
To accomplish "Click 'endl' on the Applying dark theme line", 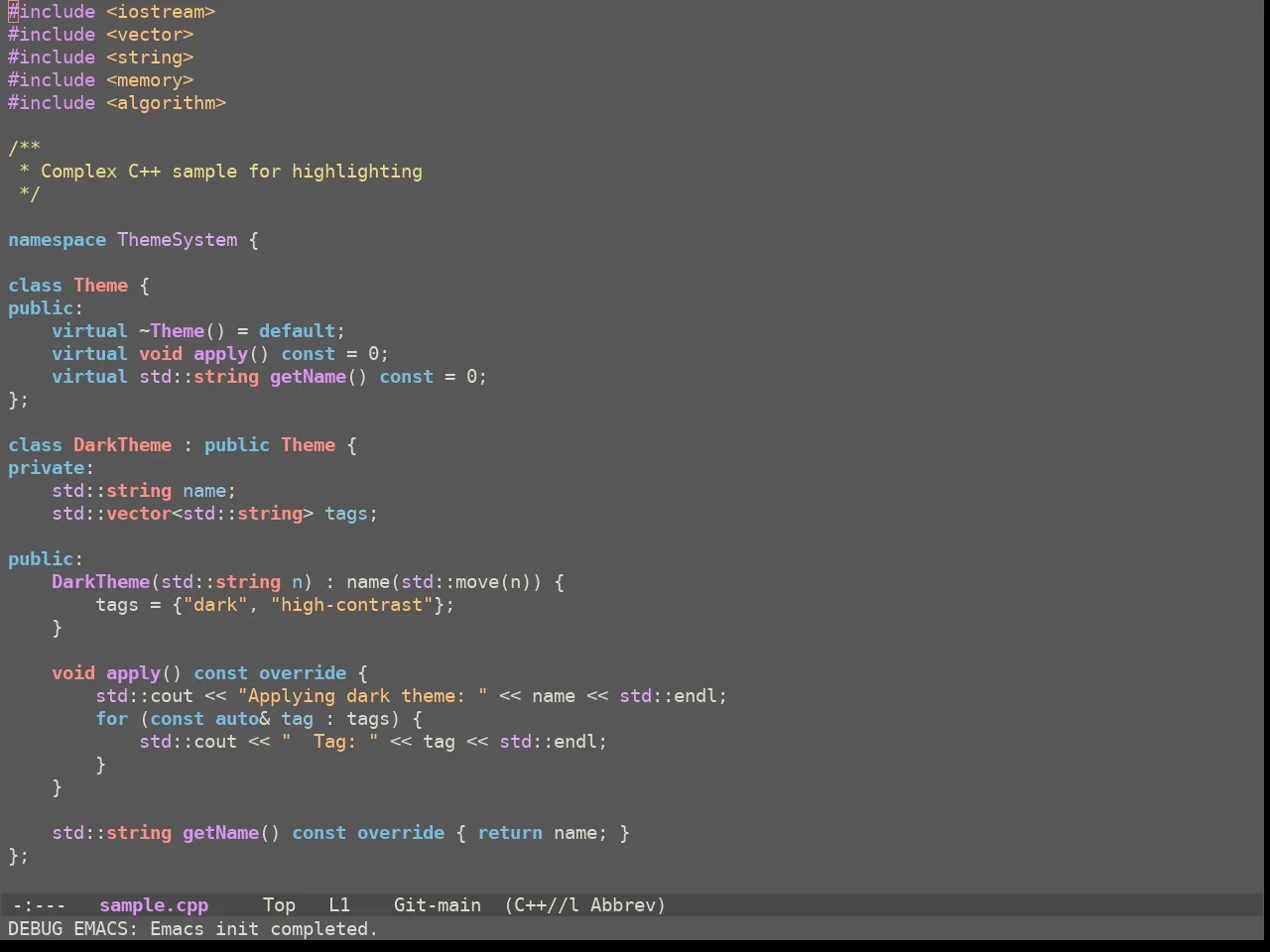I will tap(696, 696).
